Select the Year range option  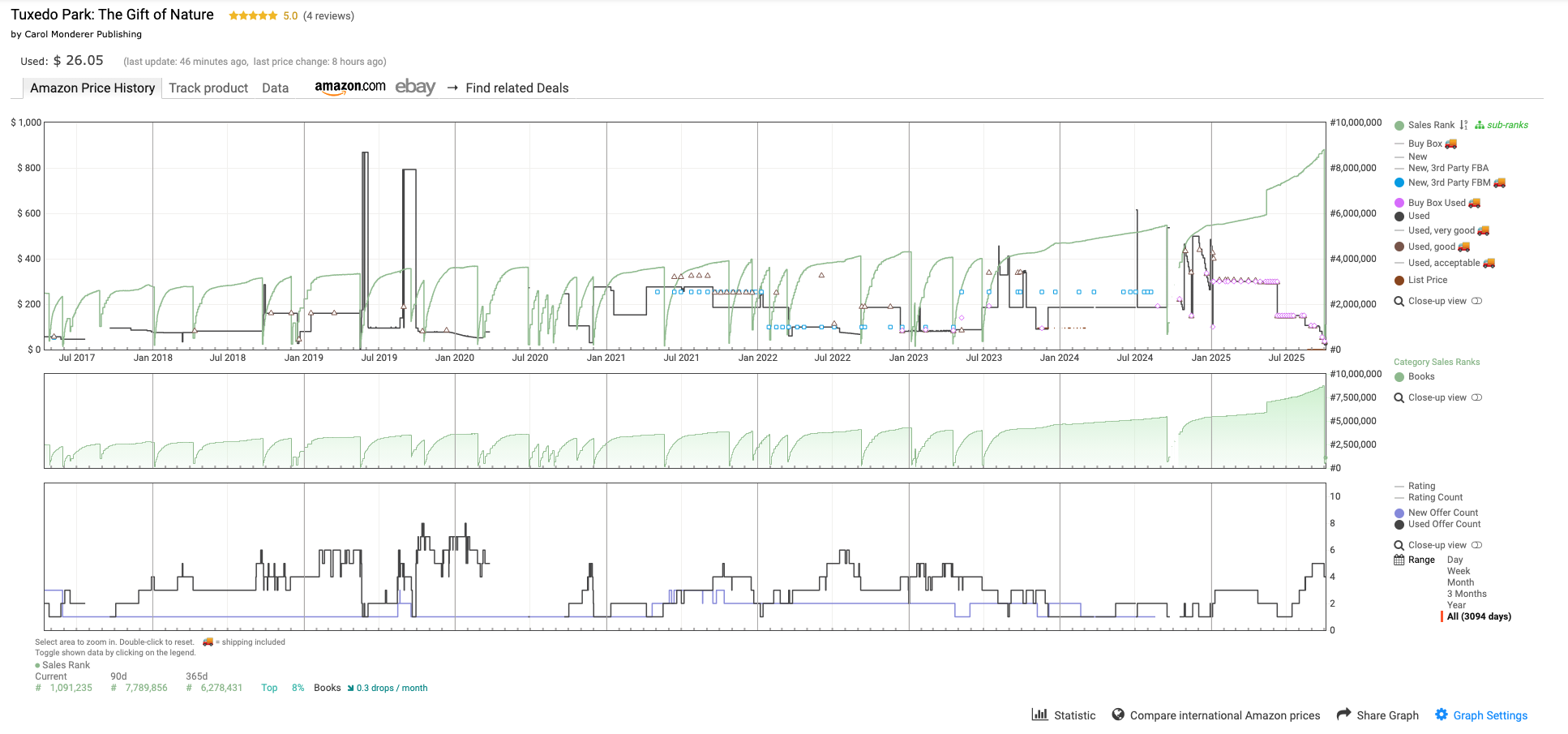(x=1456, y=605)
